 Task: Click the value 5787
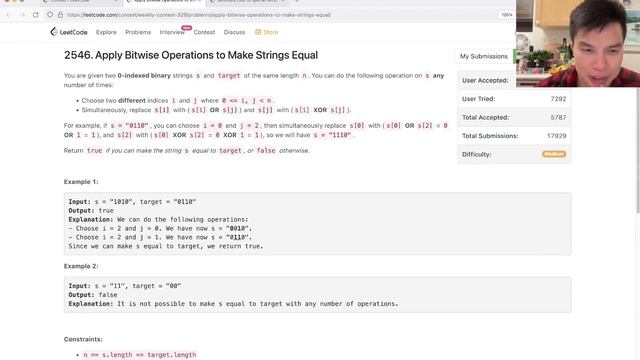558,117
